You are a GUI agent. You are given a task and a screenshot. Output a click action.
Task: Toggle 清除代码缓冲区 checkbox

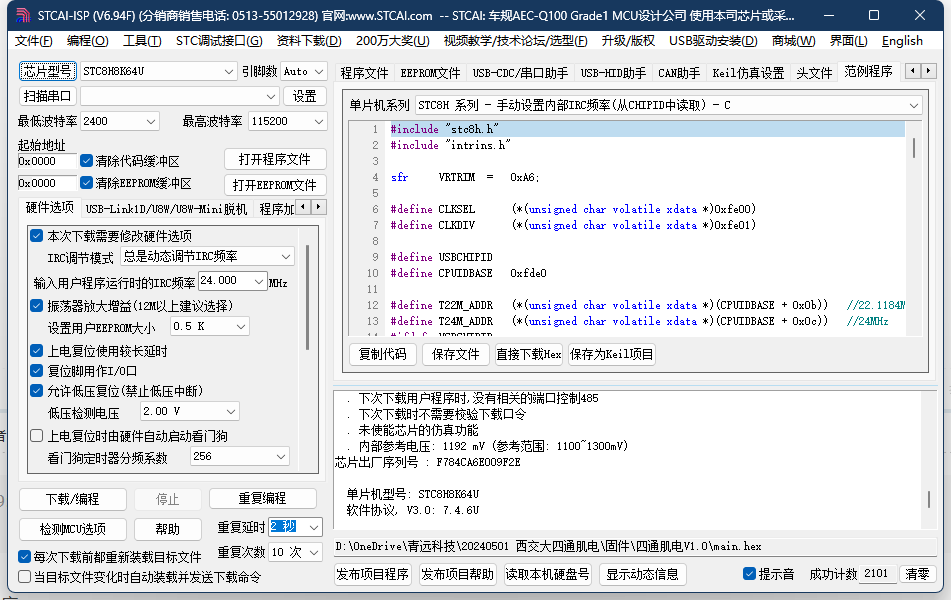click(x=87, y=161)
